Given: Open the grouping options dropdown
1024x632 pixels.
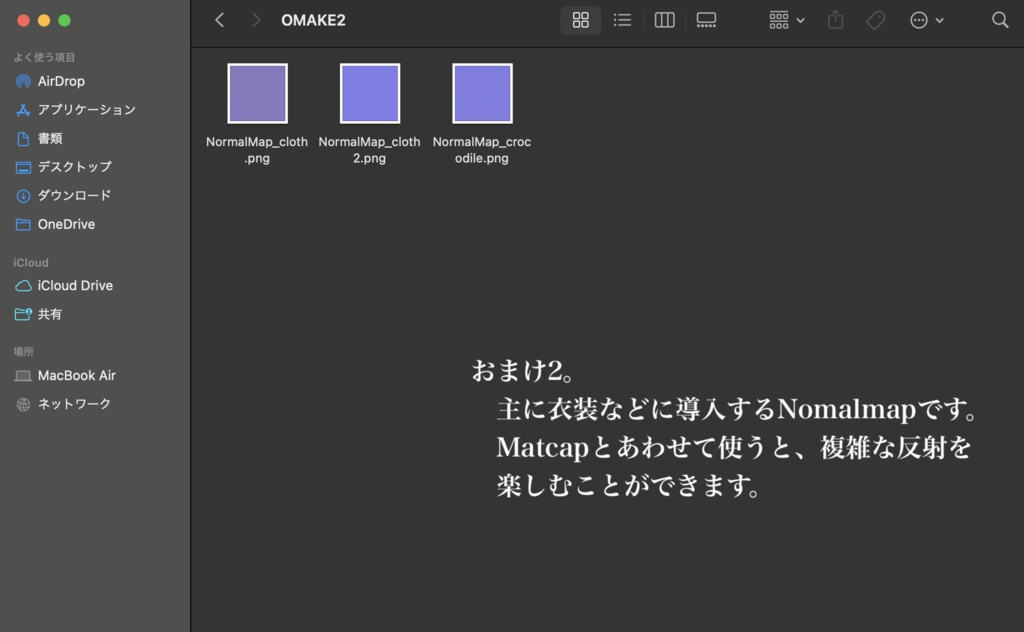Looking at the screenshot, I should tap(786, 19).
